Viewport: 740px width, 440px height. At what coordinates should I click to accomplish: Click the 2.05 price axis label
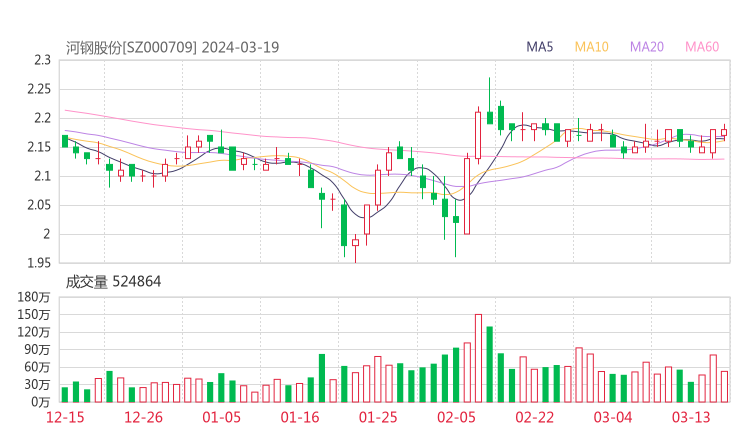tap(39, 205)
